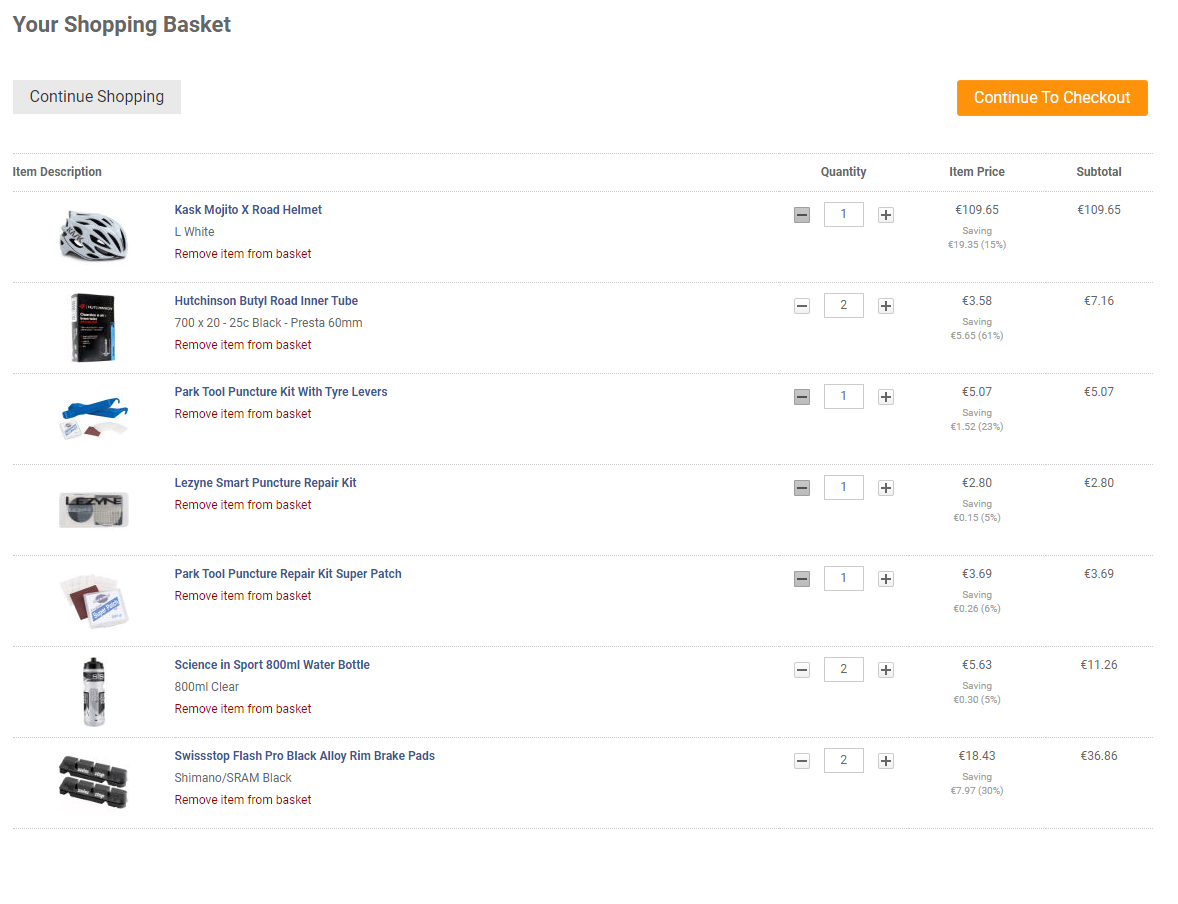Click the Swissstop brake pads thumbnail
The image size is (1178, 904).
[x=93, y=782]
